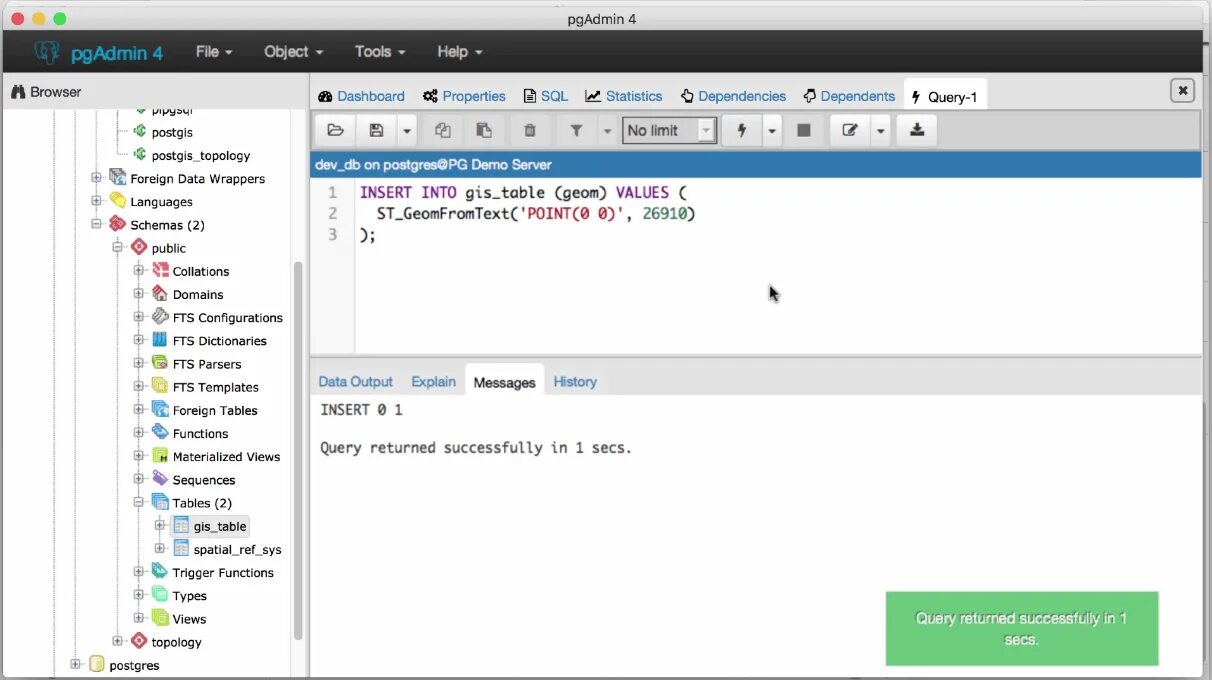This screenshot has height=680, width=1212.
Task: Select FTS Dictionaries tree item
Action: tap(219, 340)
